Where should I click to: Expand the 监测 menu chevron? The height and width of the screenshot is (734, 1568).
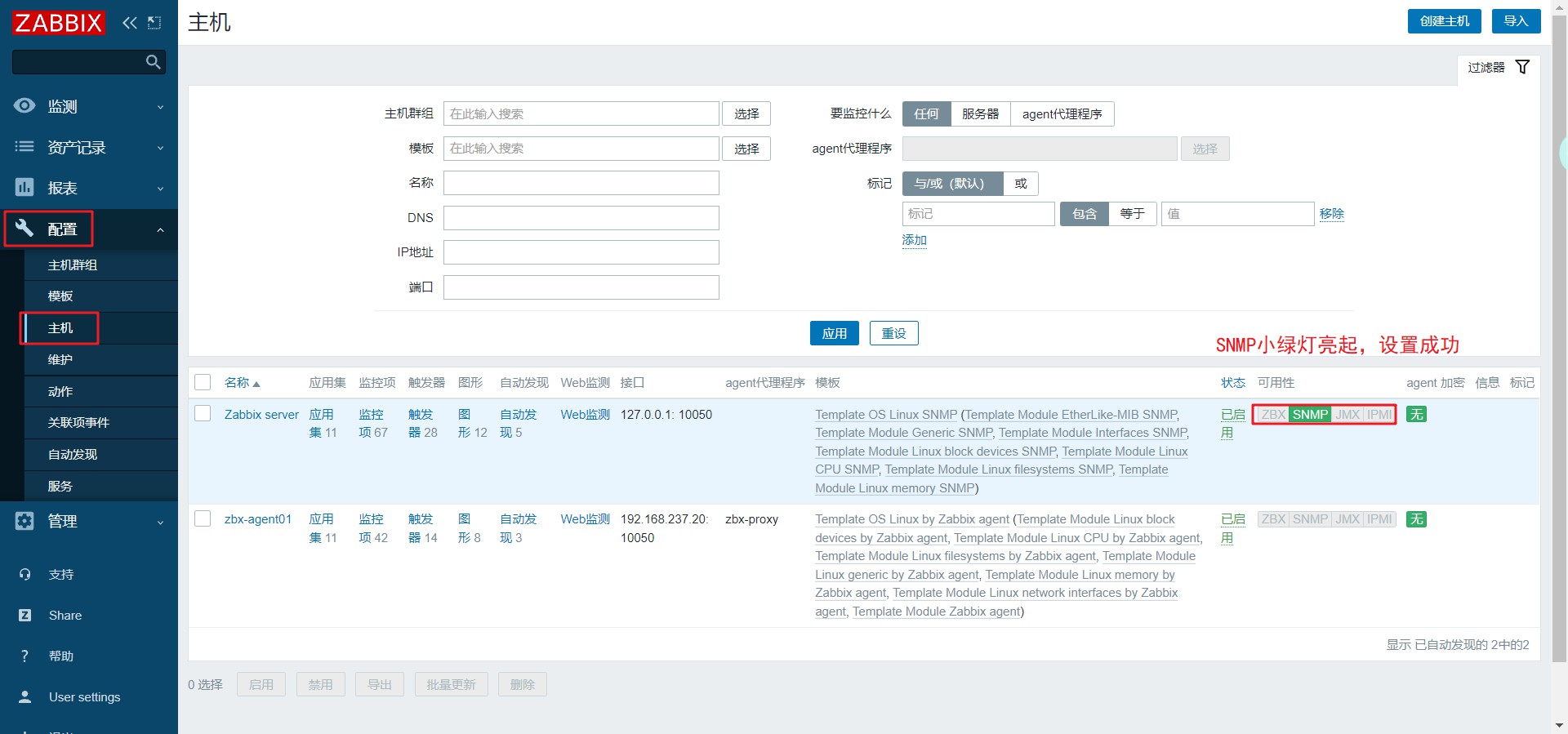(160, 107)
